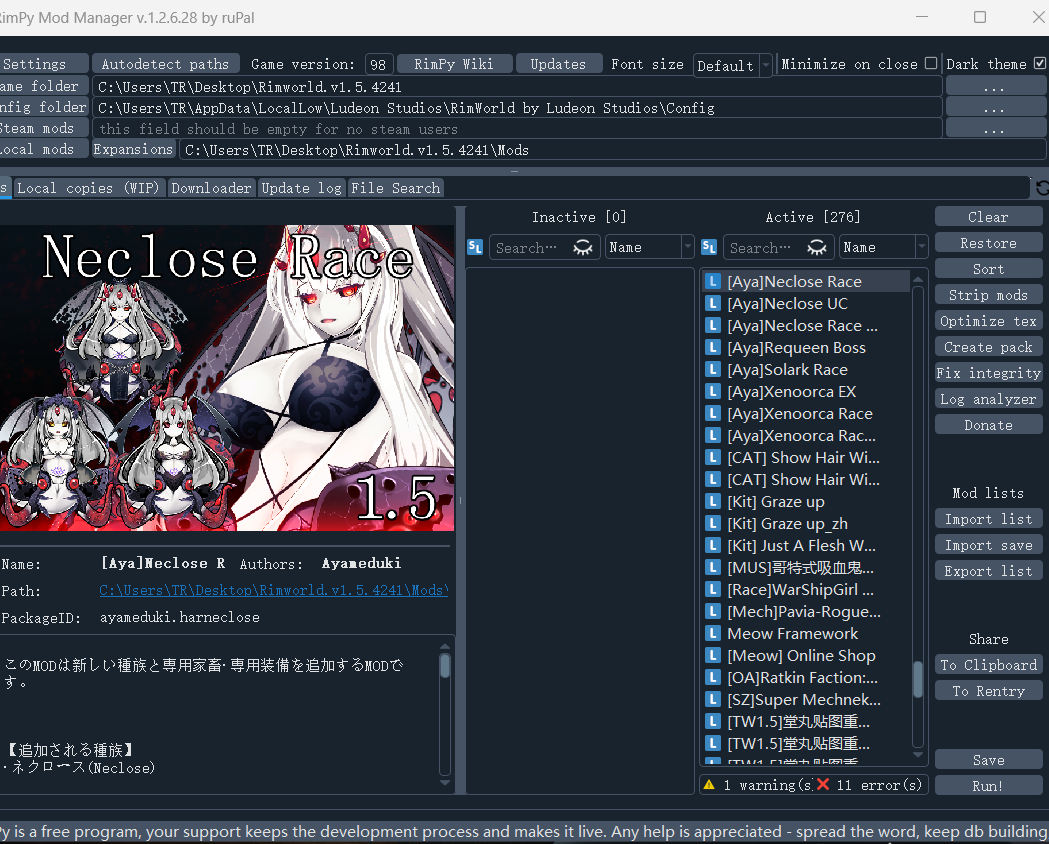This screenshot has height=844, width=1049.
Task: Click the yellow warning triangle icon
Action: [x=709, y=785]
